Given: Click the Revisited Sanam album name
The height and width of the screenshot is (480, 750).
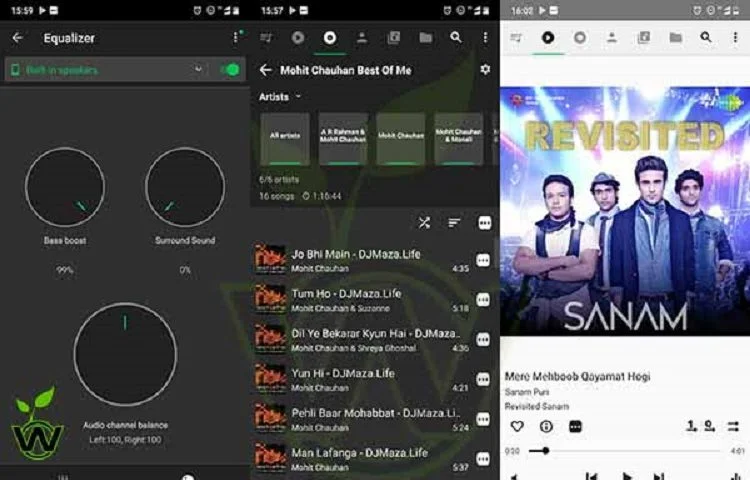Looking at the screenshot, I should pos(537,406).
